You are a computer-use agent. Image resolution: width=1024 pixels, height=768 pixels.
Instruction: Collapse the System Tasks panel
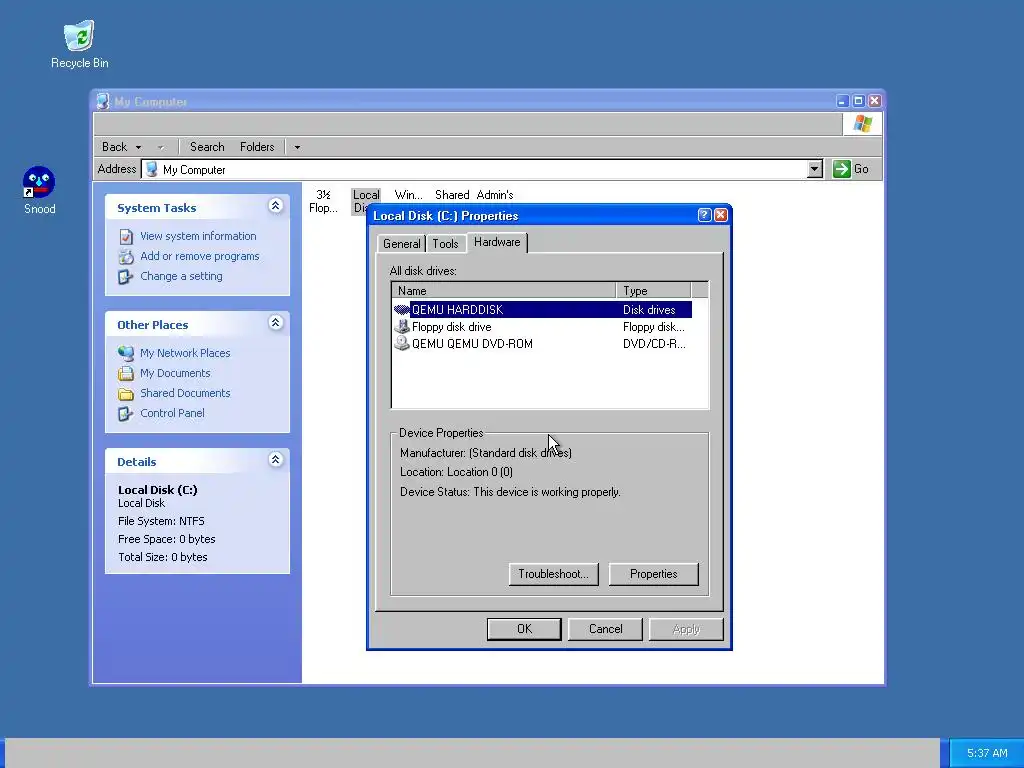[x=276, y=206]
